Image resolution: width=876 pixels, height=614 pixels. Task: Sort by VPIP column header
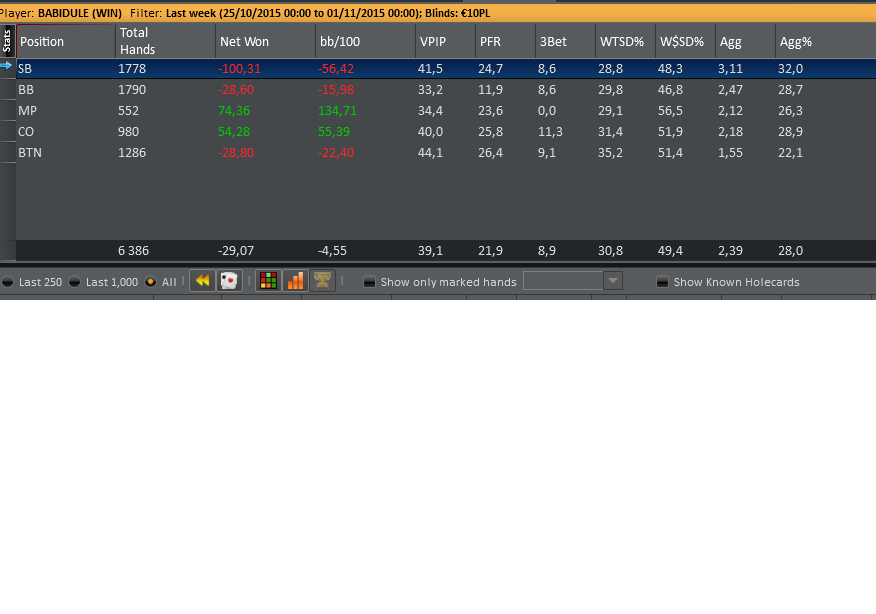[x=445, y=41]
